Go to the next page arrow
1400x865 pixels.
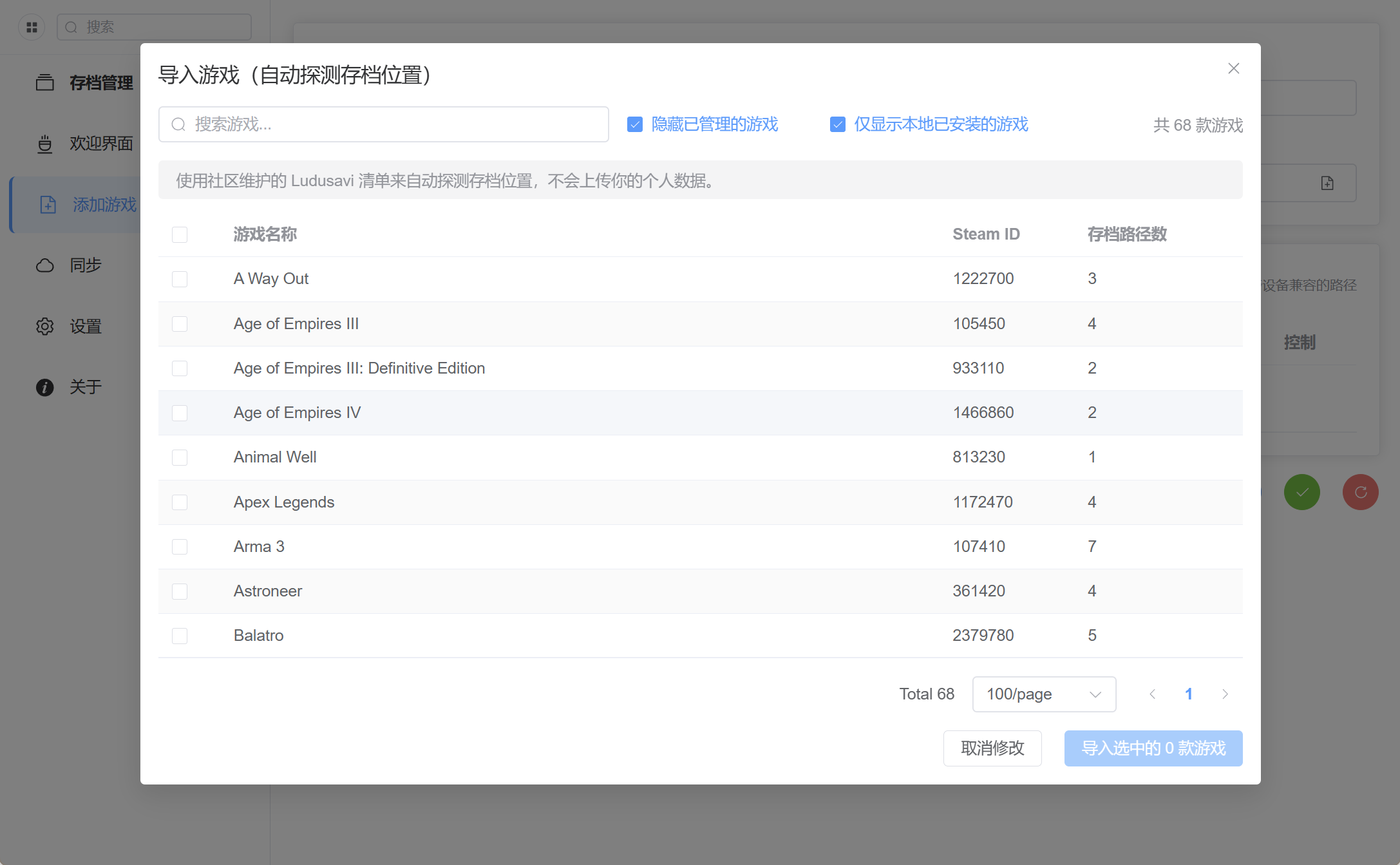(x=1225, y=694)
